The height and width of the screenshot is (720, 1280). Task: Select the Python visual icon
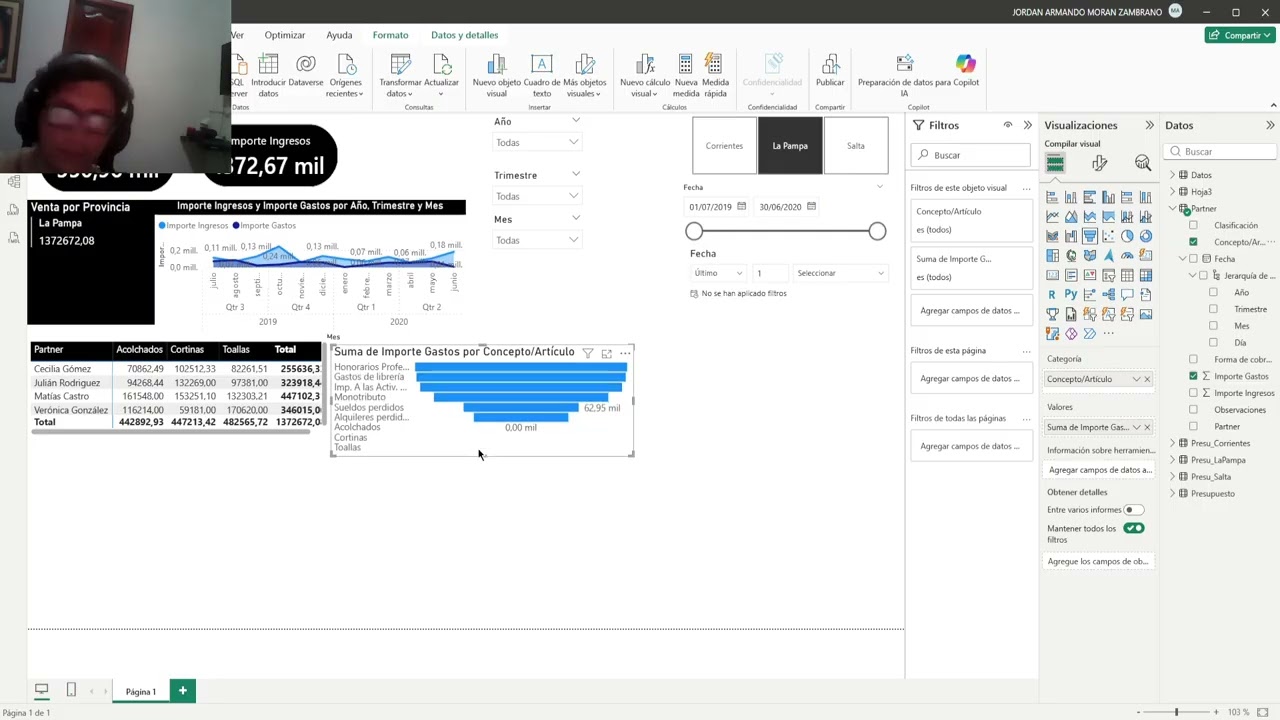click(x=1071, y=294)
